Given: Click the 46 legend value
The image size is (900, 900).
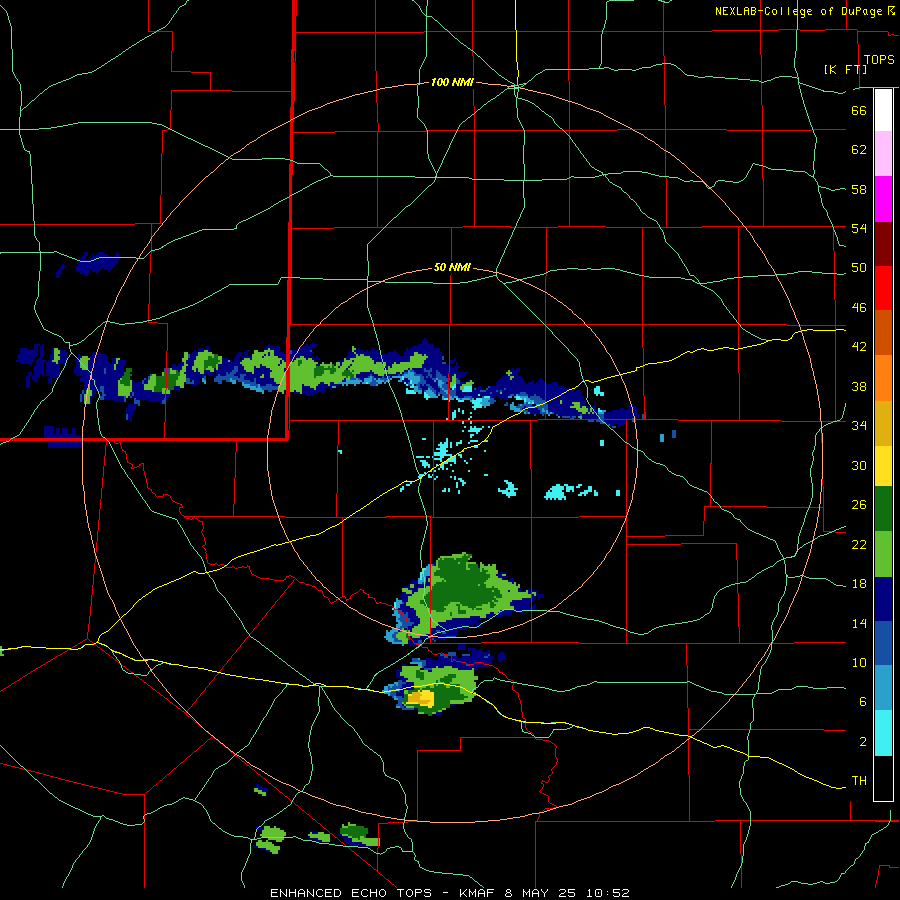Looking at the screenshot, I should pos(859,308).
